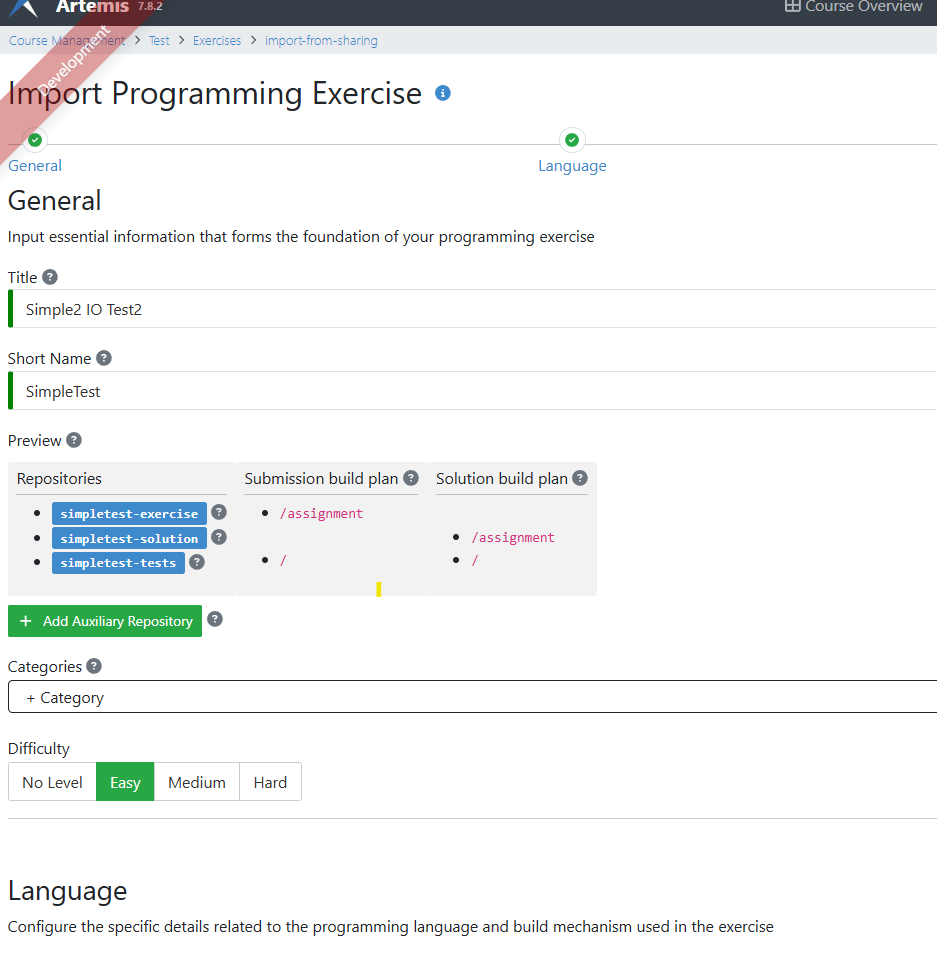Click the help icon next to Short Name

tap(104, 358)
